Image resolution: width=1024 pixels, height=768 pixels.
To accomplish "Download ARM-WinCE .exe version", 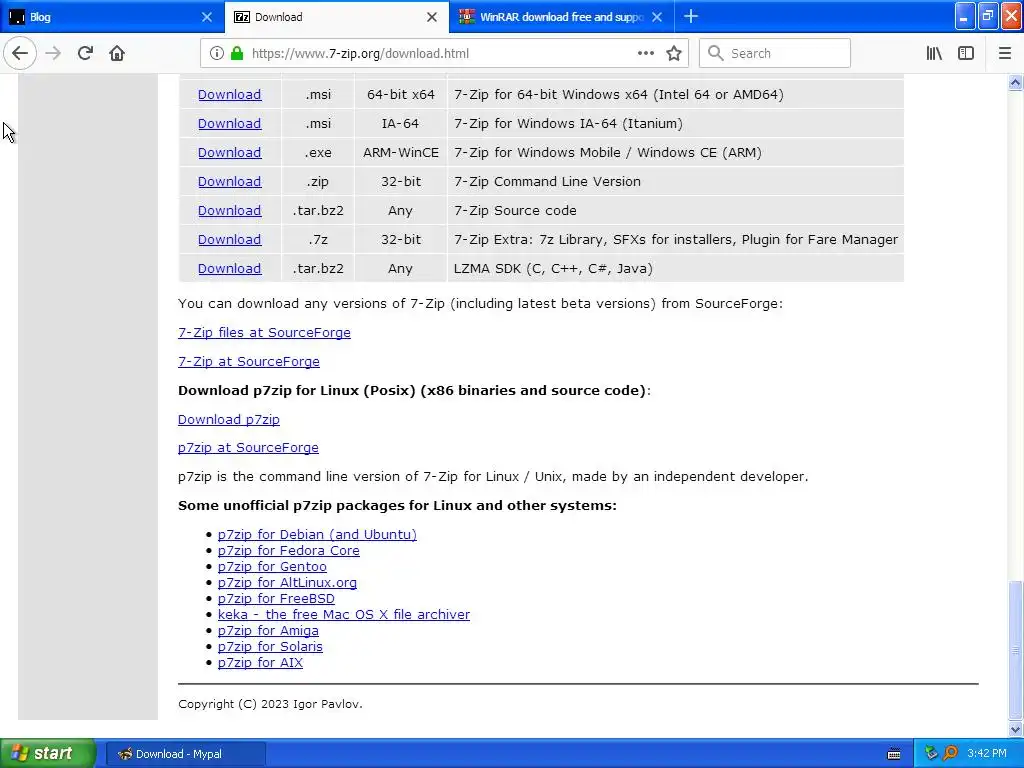I will (x=229, y=153).
